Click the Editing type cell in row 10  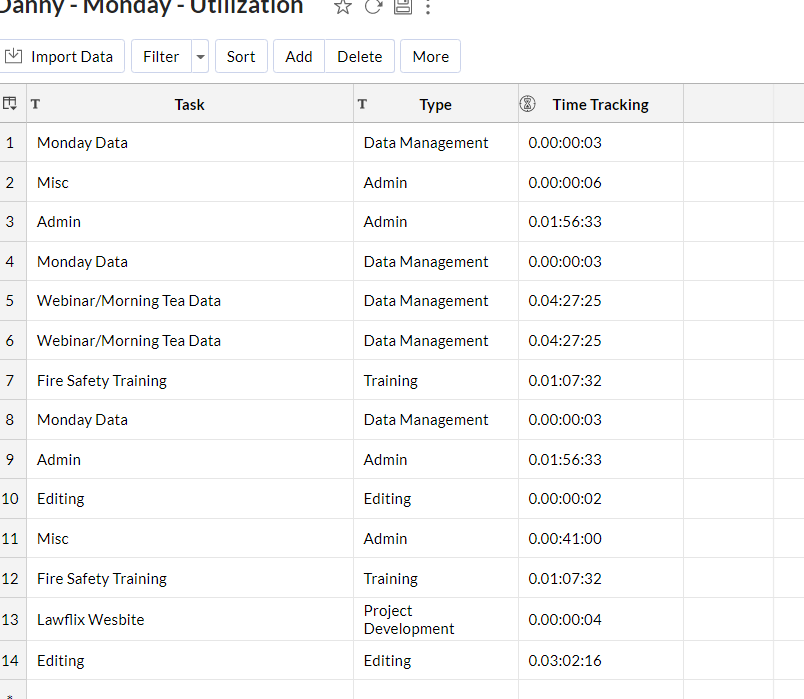tap(436, 498)
